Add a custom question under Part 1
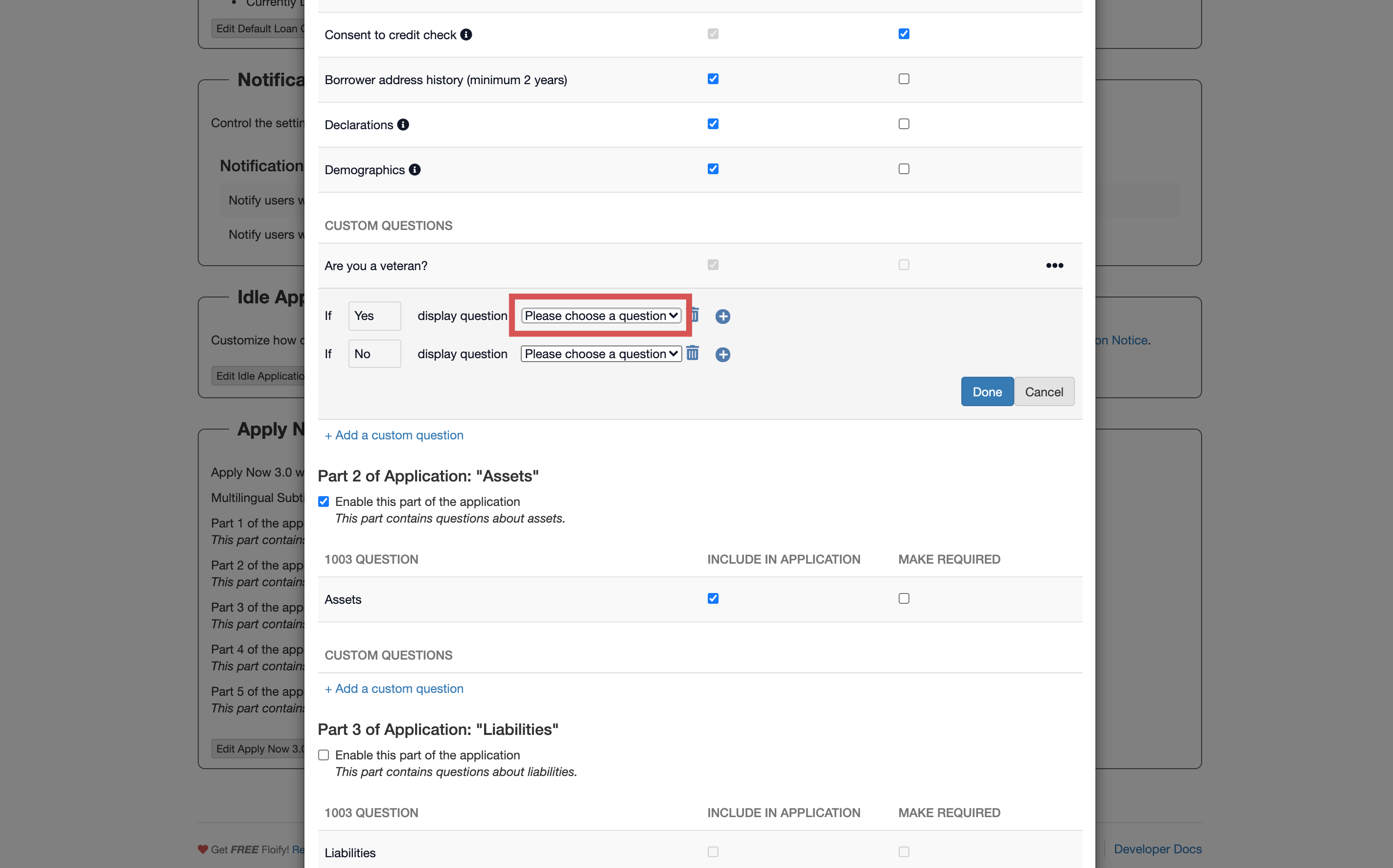This screenshot has width=1393, height=868. [394, 435]
